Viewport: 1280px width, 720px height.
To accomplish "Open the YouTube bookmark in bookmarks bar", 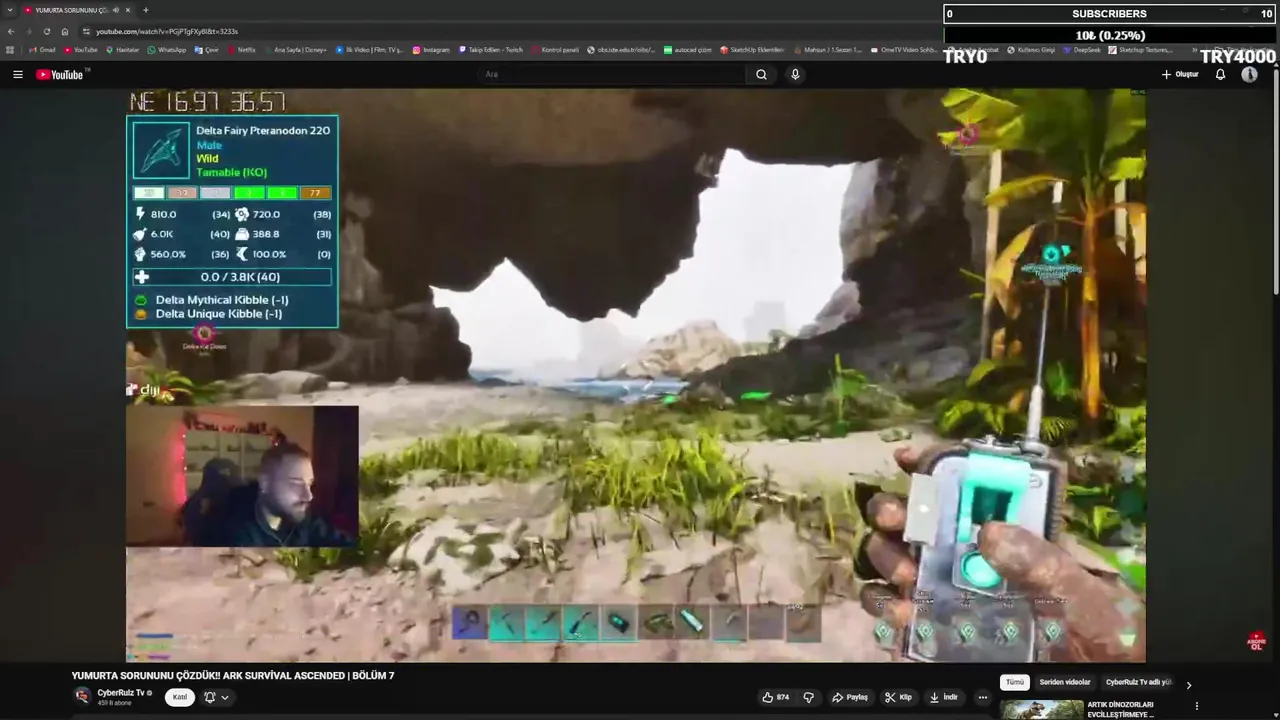I will 81,49.
